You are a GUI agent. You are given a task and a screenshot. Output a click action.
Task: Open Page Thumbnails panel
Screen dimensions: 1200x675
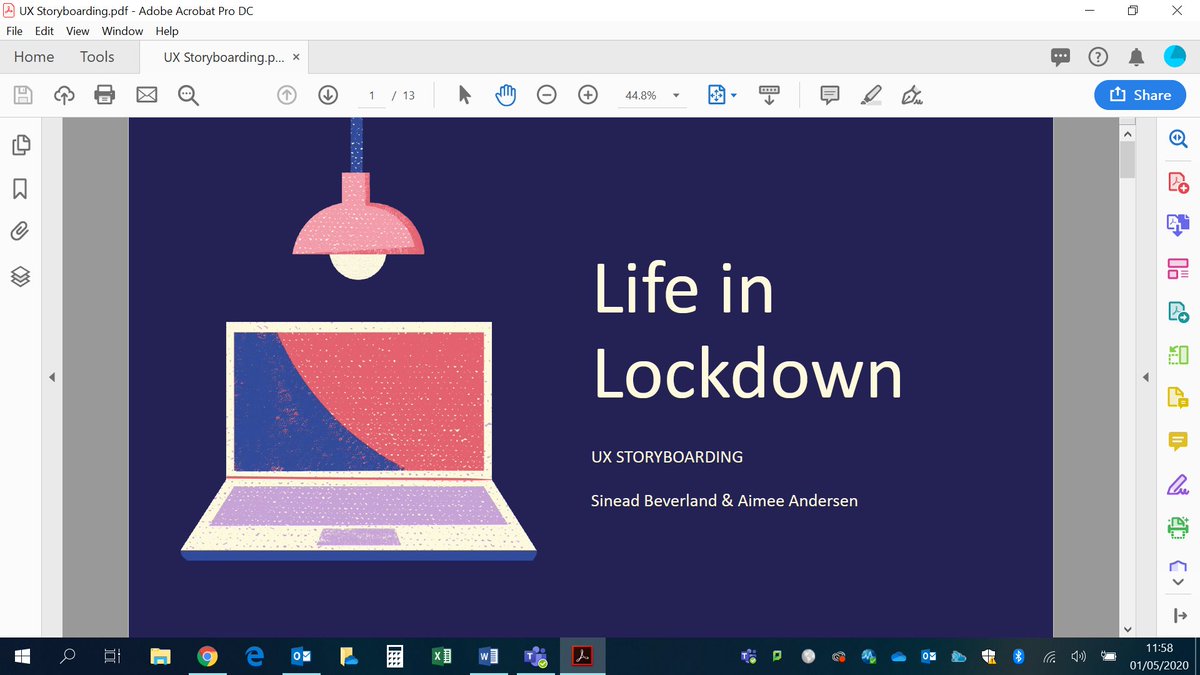click(x=20, y=145)
